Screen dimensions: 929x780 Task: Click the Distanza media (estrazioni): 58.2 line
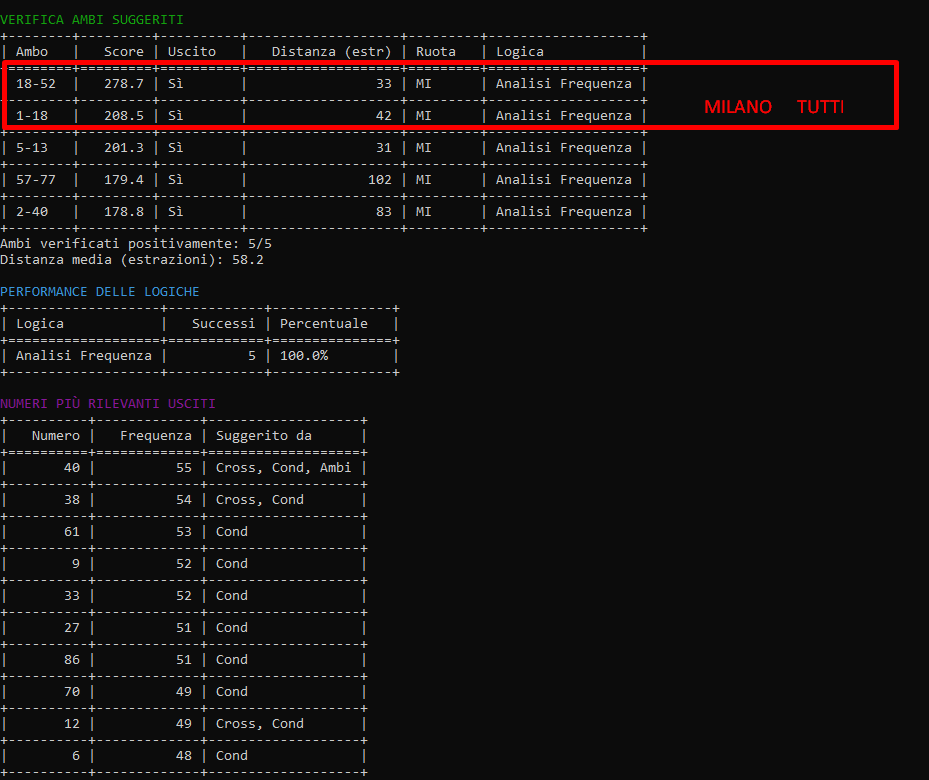pyautogui.click(x=132, y=259)
